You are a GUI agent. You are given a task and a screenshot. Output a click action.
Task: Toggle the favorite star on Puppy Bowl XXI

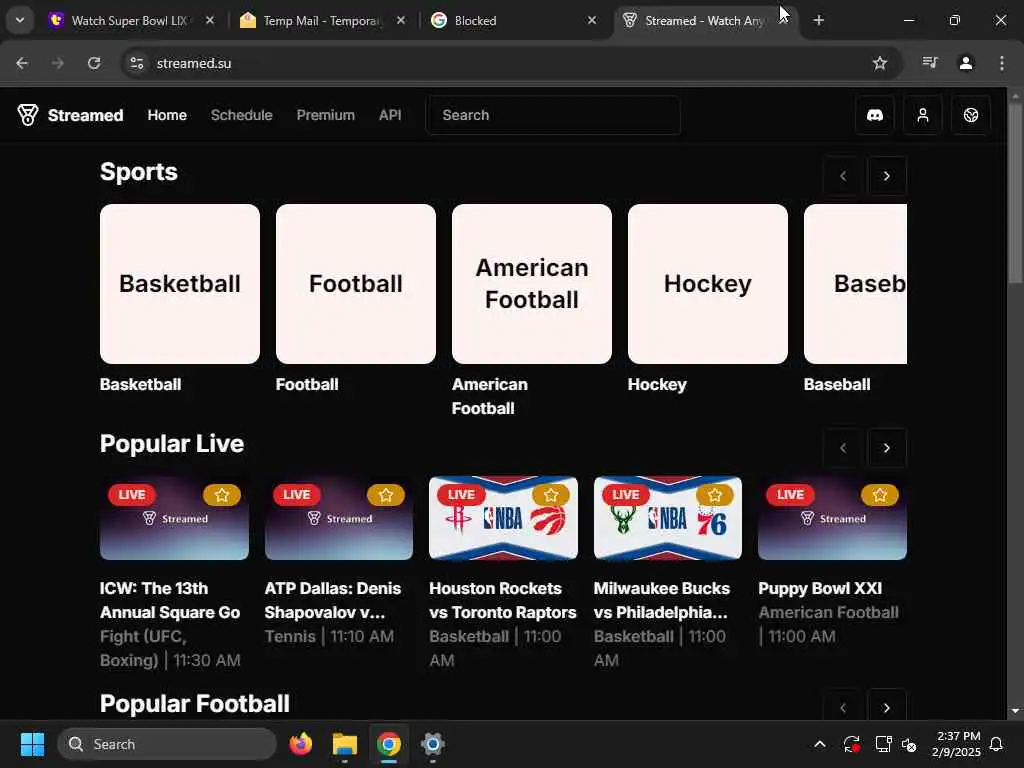pos(880,495)
